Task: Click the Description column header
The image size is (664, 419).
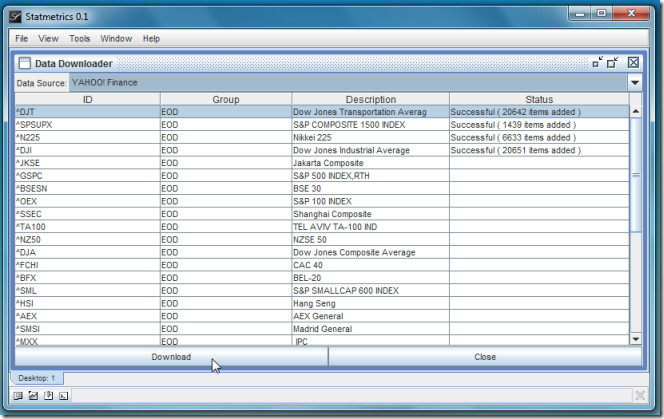Action: [x=371, y=99]
